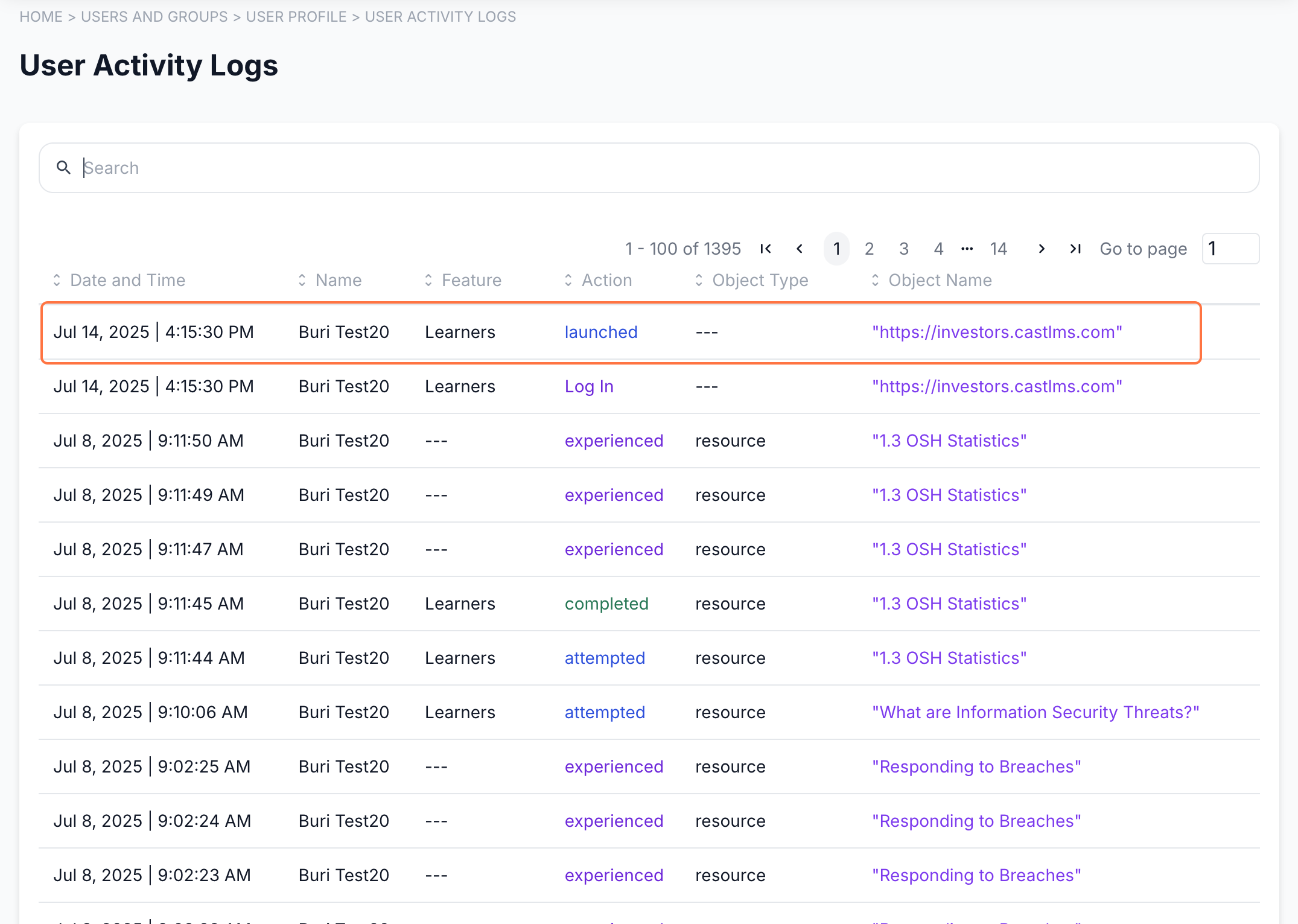Select page 14 in pagination
The height and width of the screenshot is (924, 1298).
(998, 249)
